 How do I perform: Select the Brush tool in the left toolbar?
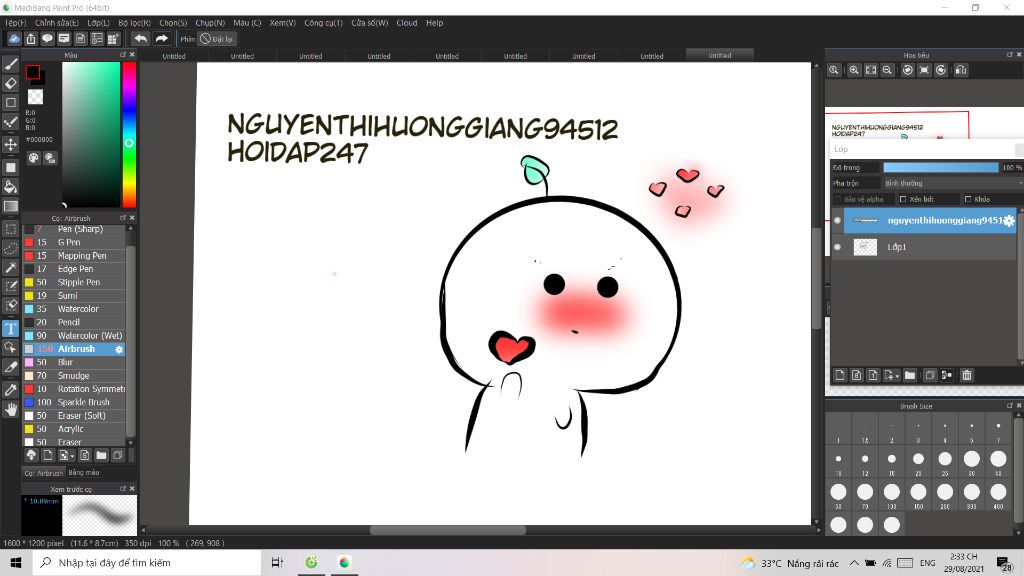pyautogui.click(x=10, y=64)
